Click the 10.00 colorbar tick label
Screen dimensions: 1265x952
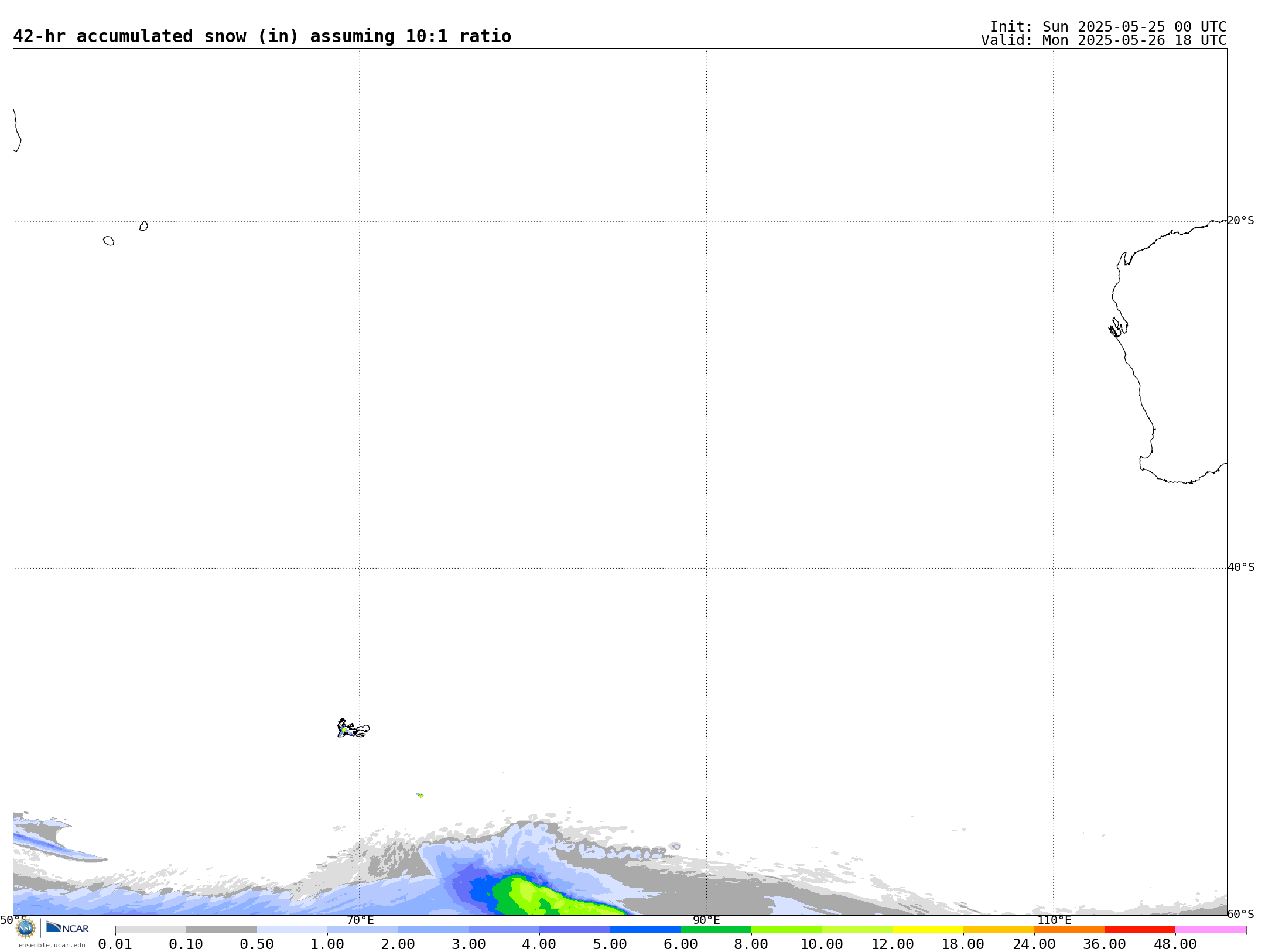point(822,944)
